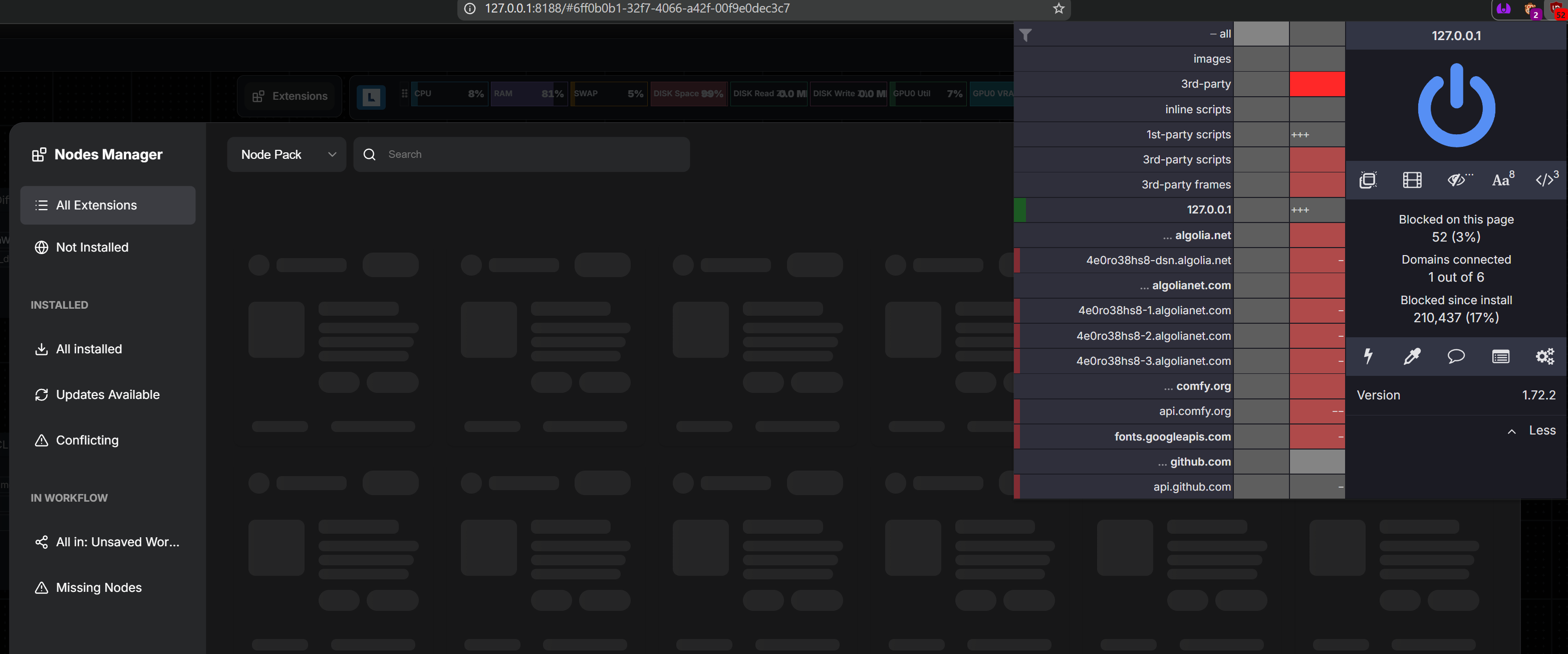Toggle global rule cell for images row
Screen dimensions: 1568x654
pyautogui.click(x=1260, y=59)
